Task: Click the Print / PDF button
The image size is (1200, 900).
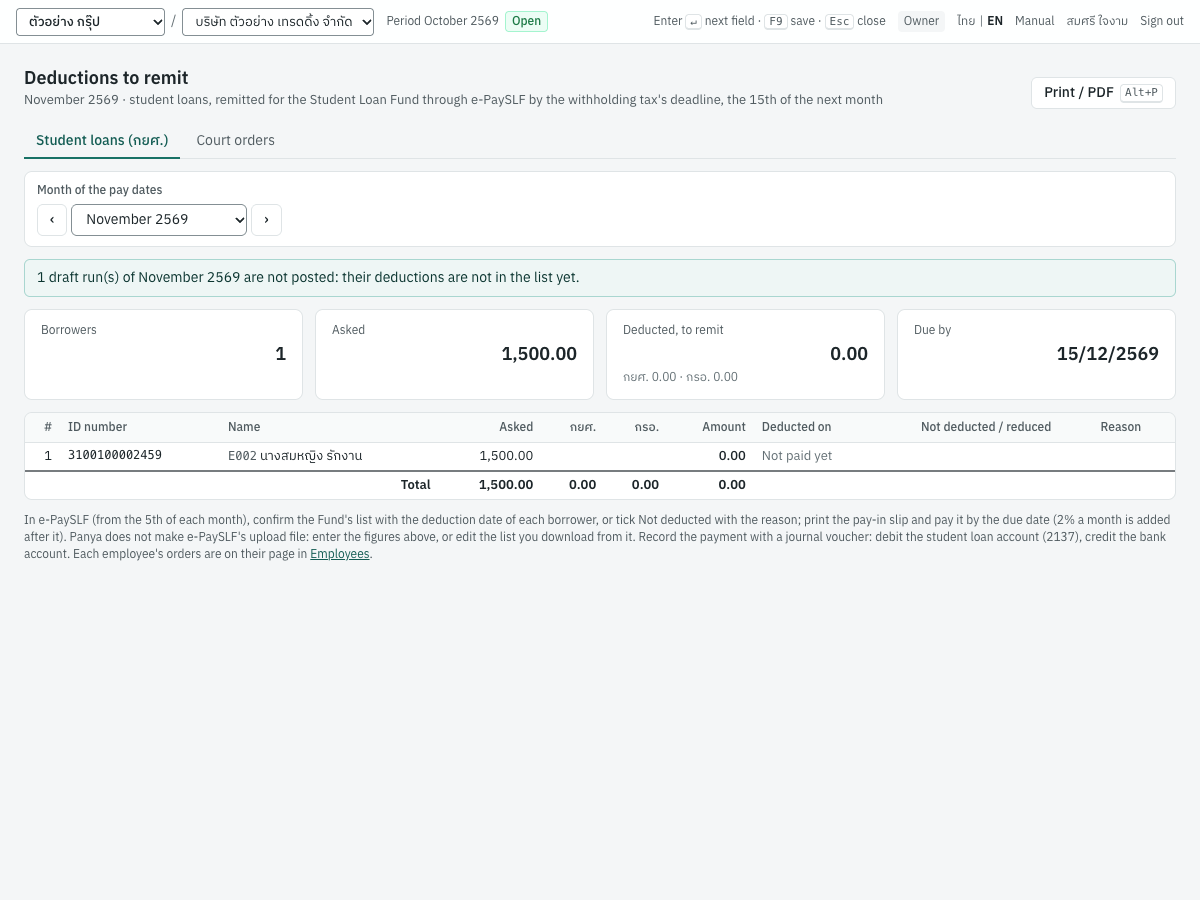Action: 1103,93
